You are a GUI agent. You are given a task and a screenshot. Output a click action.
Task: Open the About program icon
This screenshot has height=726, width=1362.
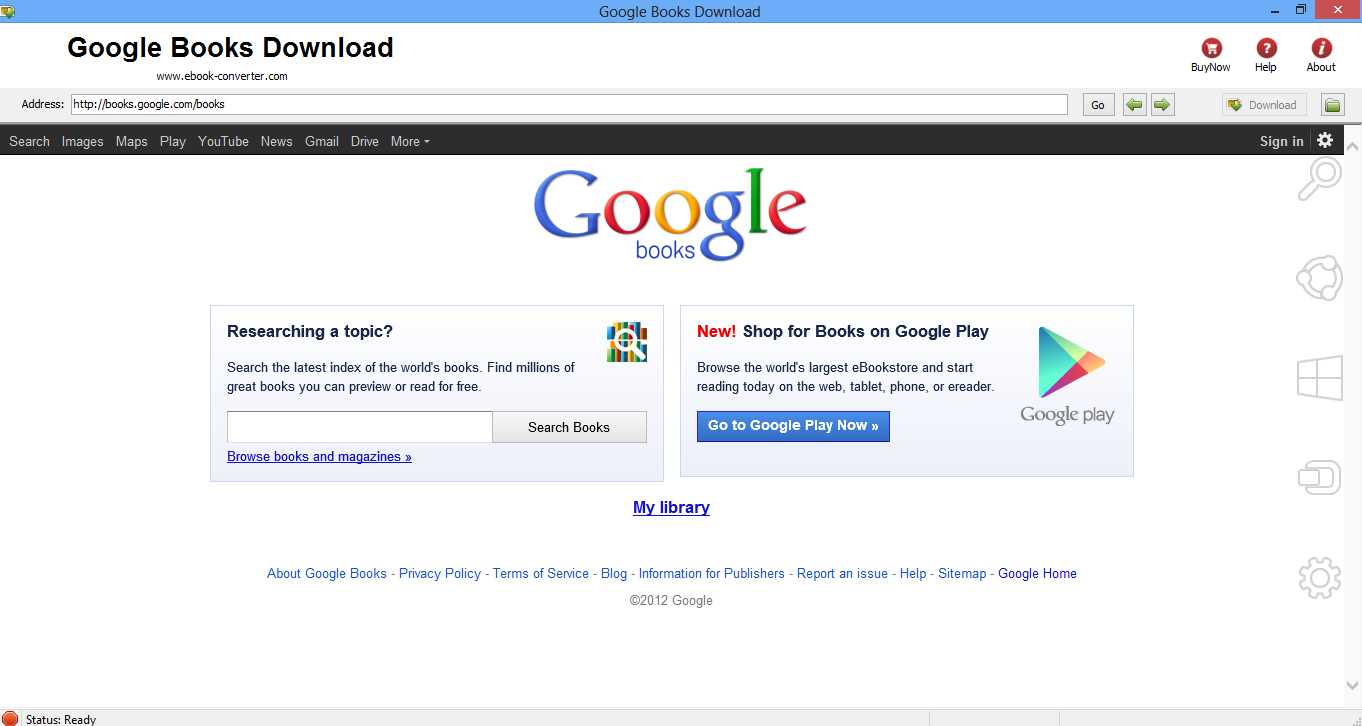click(1320, 48)
